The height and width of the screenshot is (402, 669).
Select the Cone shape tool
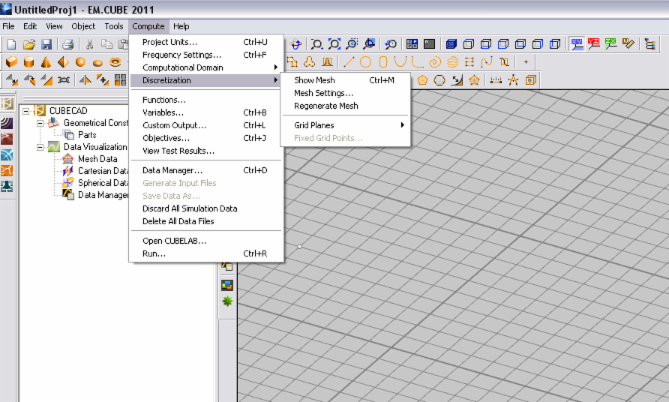click(x=46, y=62)
